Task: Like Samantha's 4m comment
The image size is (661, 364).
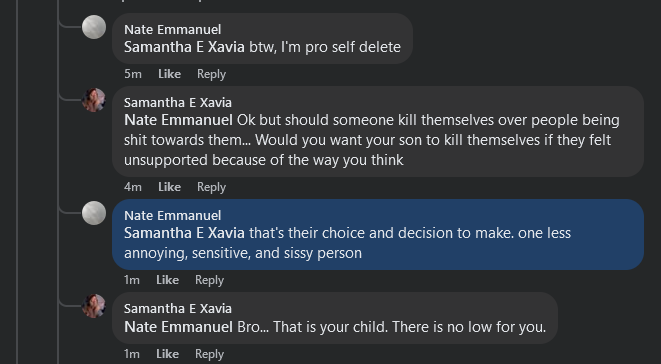Action: [x=169, y=187]
